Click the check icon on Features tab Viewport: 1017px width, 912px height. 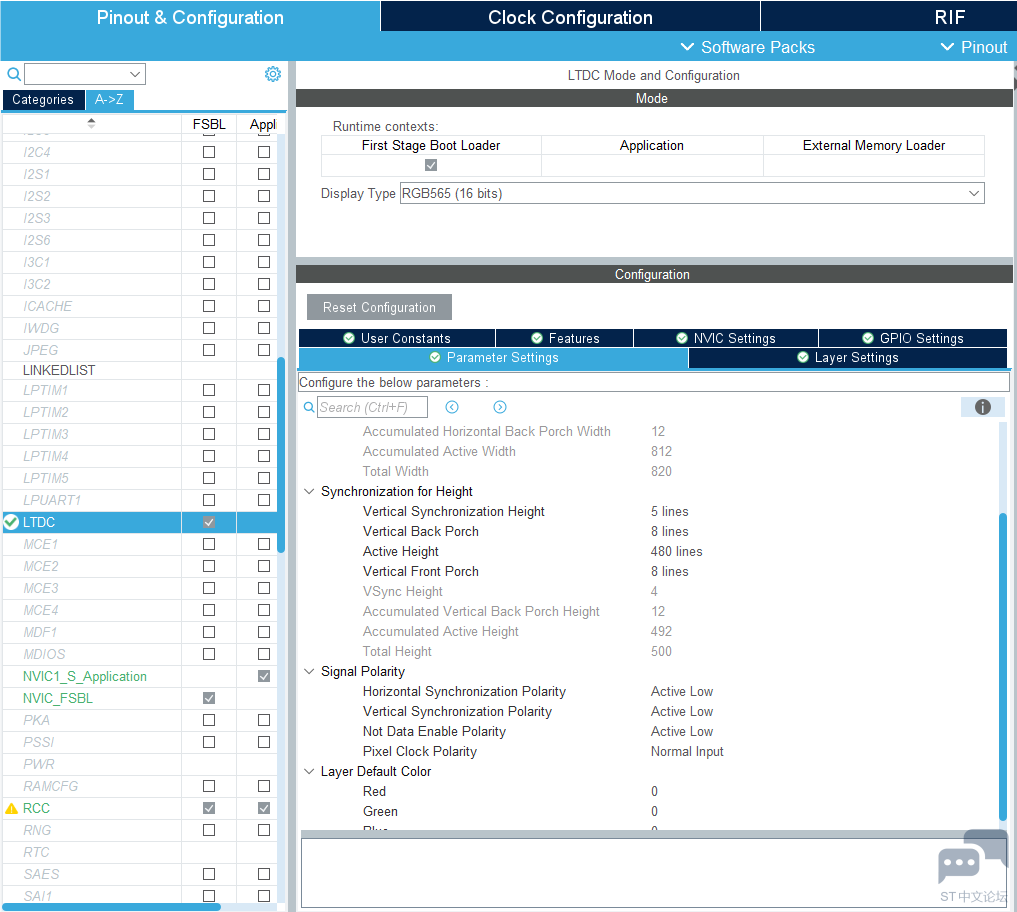537,338
